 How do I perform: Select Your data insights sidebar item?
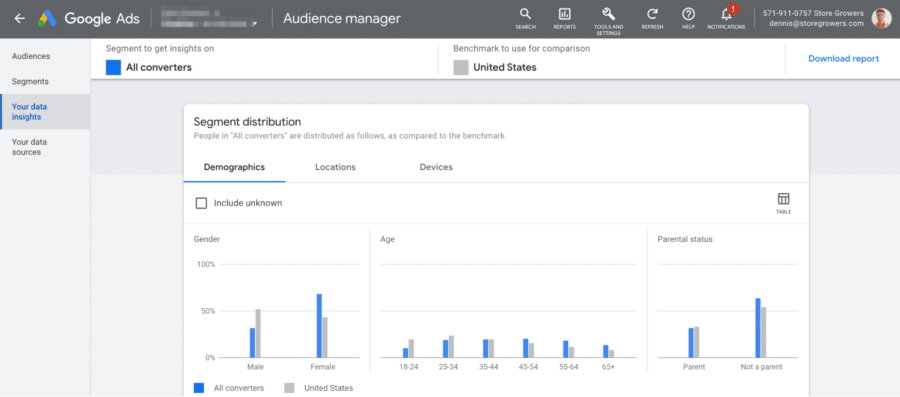coord(45,112)
